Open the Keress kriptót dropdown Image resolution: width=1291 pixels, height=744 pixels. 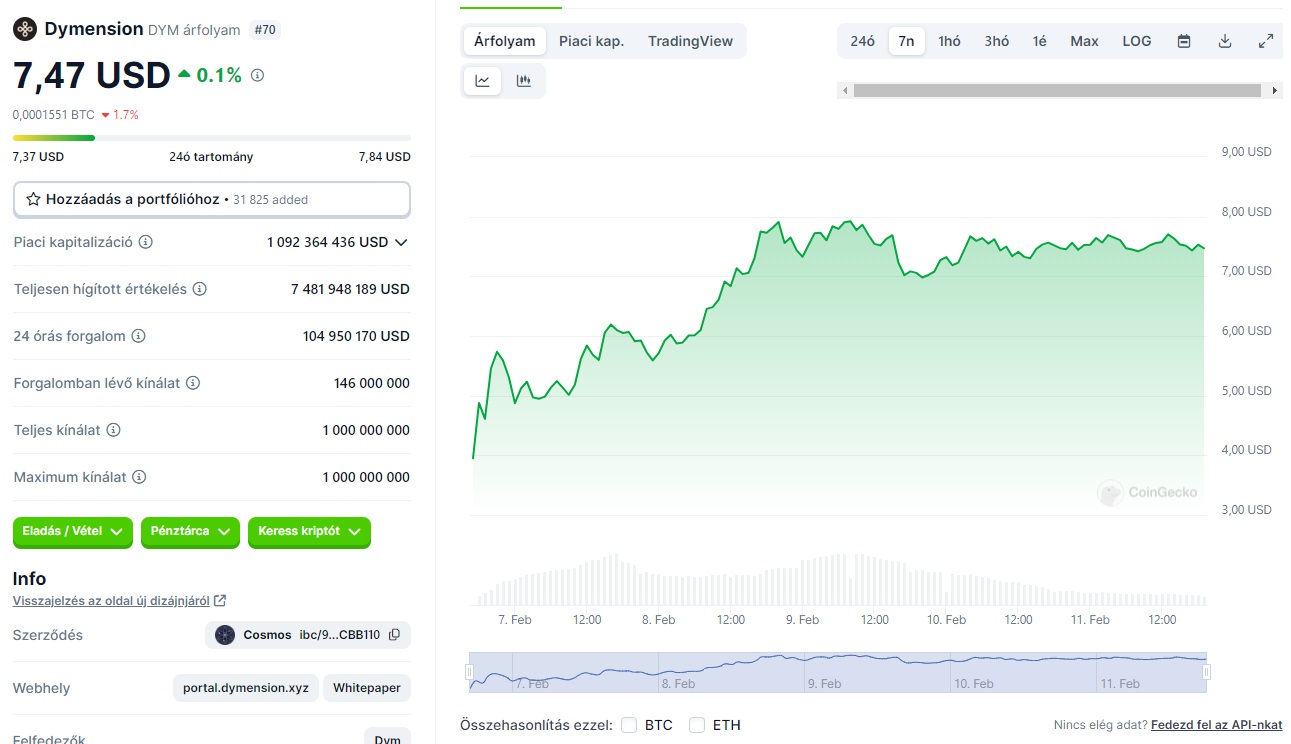coord(309,532)
